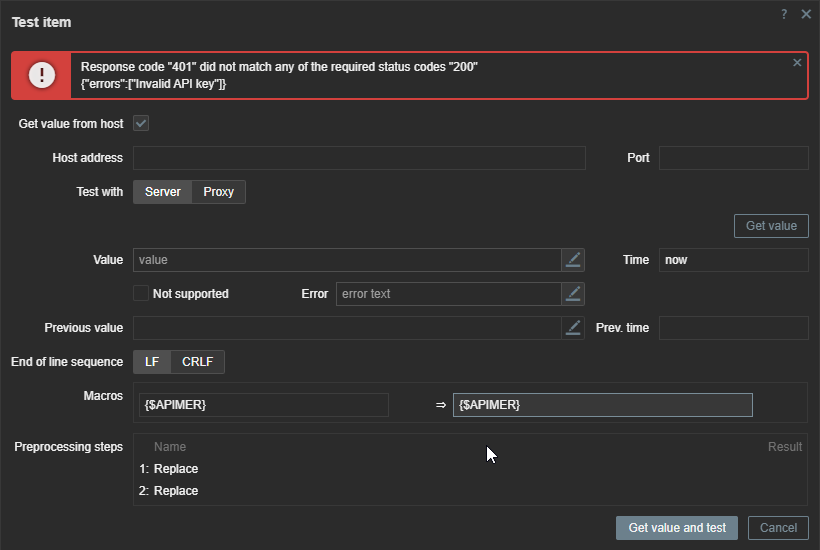Image resolution: width=820 pixels, height=550 pixels.
Task: Select Proxy under Test with
Action: click(x=218, y=192)
